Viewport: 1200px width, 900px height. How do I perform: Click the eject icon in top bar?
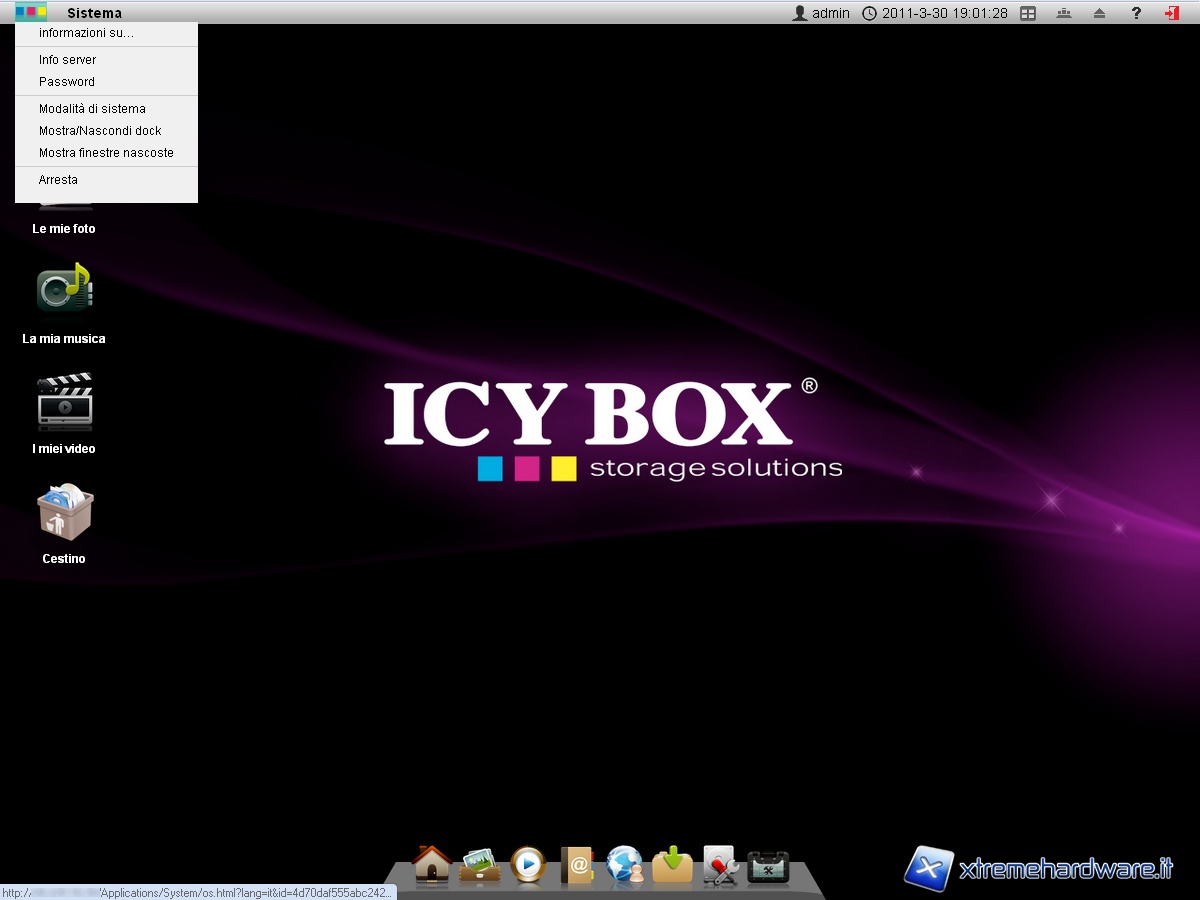tap(1100, 13)
